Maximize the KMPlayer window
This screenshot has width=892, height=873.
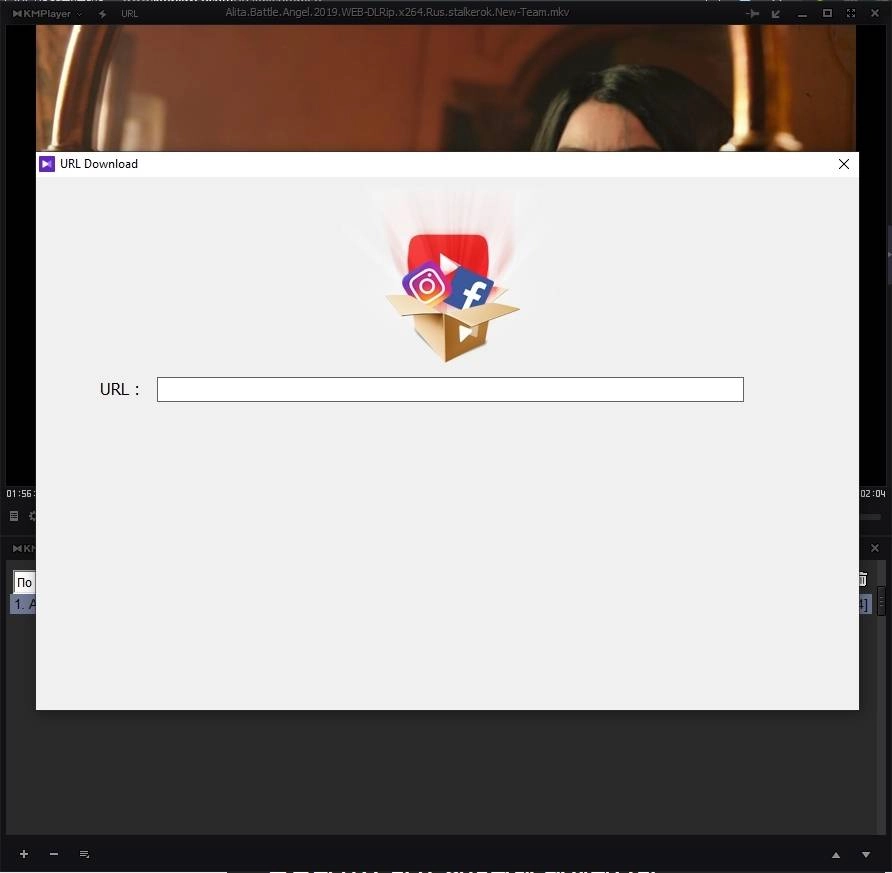pos(827,13)
